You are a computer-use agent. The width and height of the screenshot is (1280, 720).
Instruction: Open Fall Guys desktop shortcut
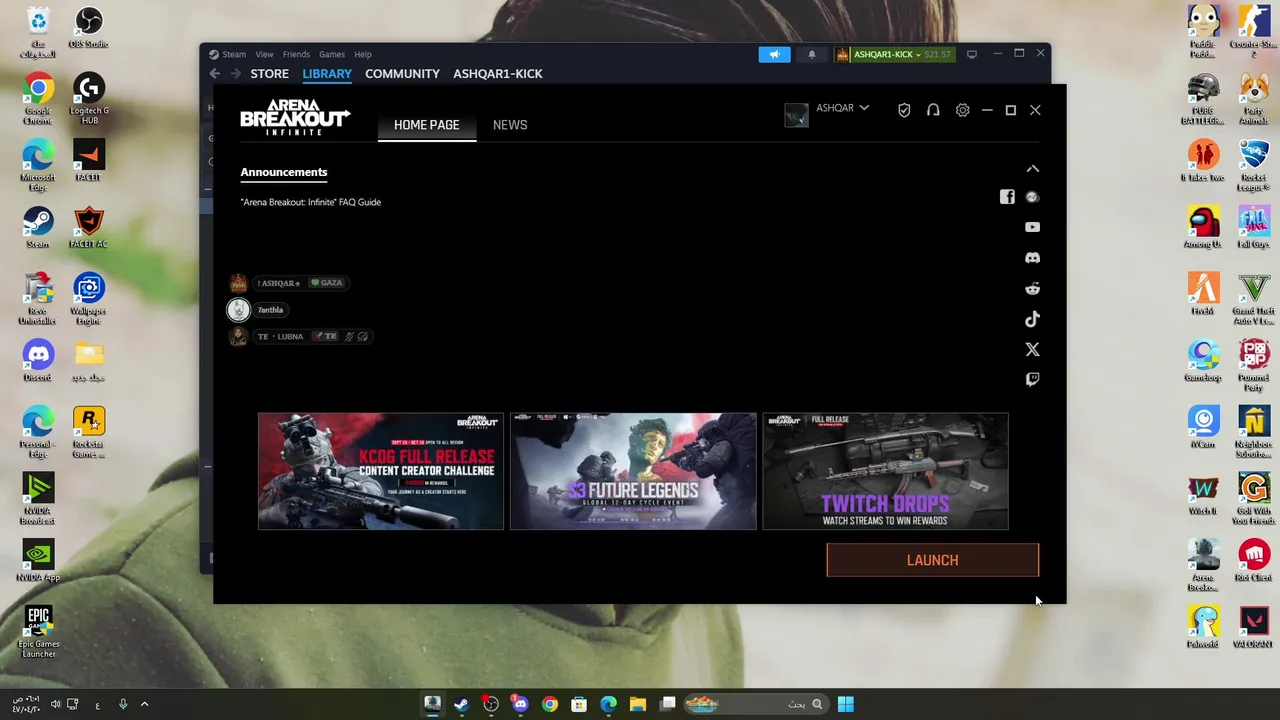[x=1253, y=227]
